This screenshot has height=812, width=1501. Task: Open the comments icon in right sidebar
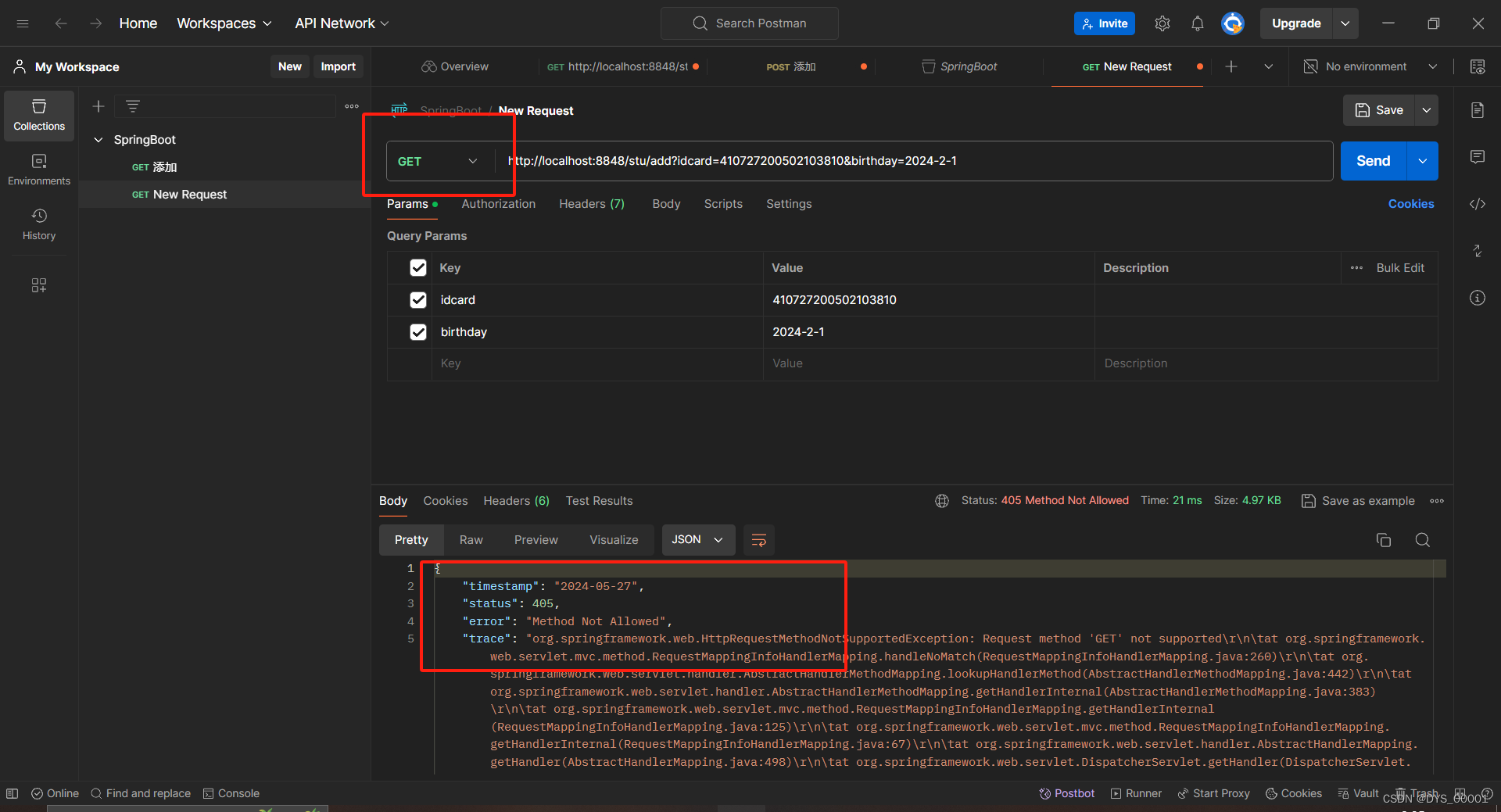1478,157
